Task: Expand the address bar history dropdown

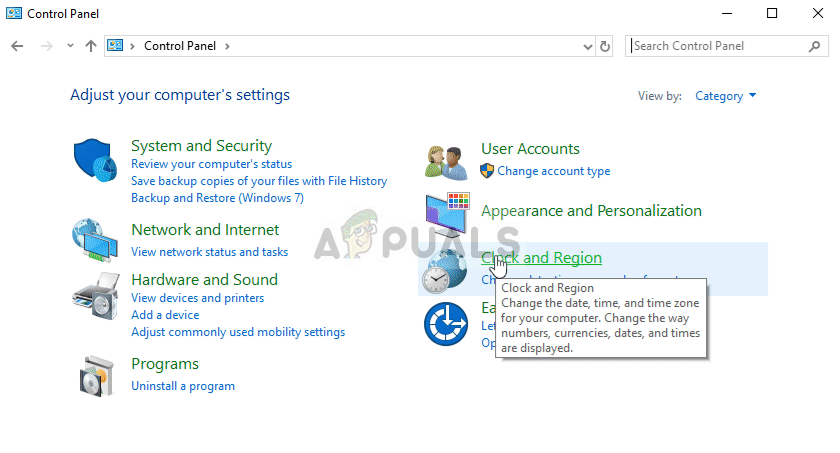Action: [x=587, y=46]
